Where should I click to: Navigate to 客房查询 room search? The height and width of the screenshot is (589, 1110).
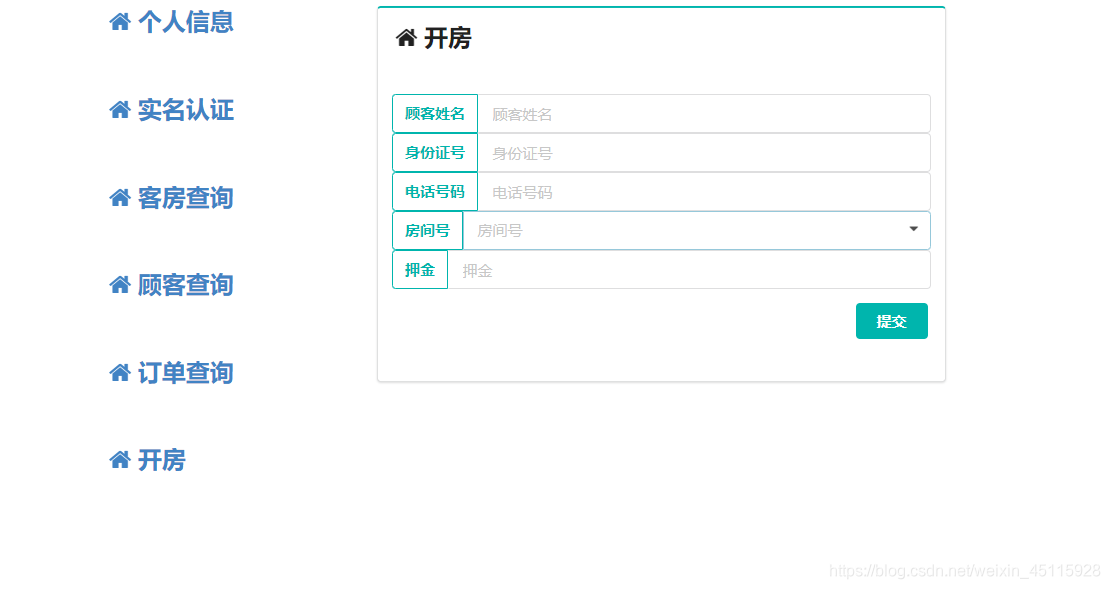(x=185, y=198)
